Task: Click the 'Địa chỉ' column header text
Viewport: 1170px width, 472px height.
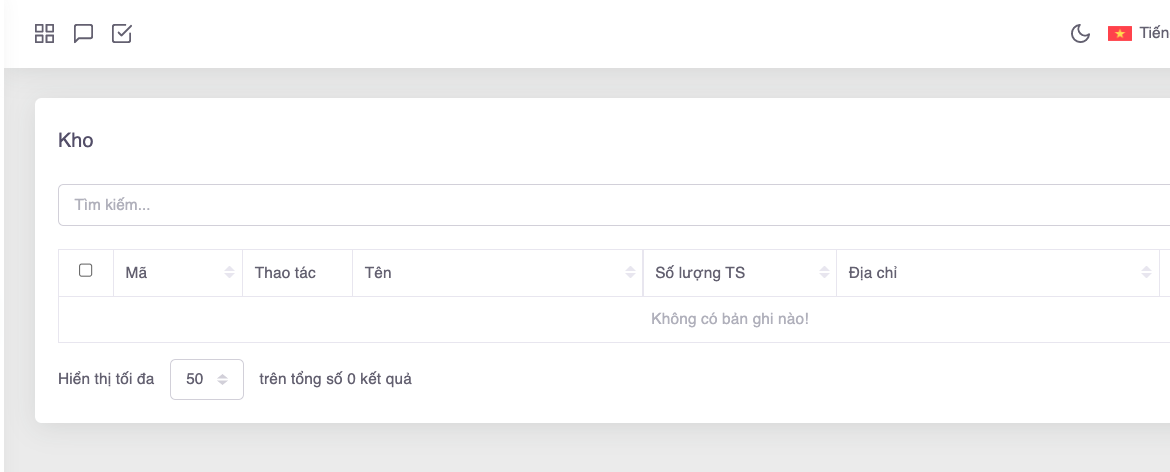Action: coord(872,272)
